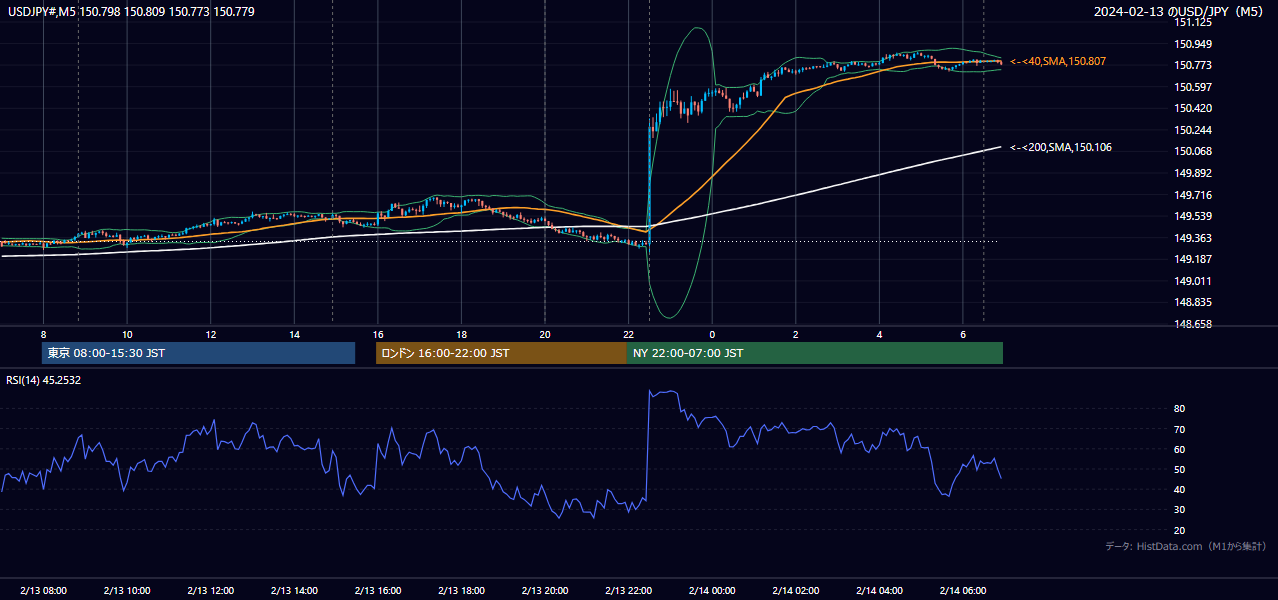The width and height of the screenshot is (1278, 600).
Task: Click price axis value 150.597
Action: click(1192, 87)
